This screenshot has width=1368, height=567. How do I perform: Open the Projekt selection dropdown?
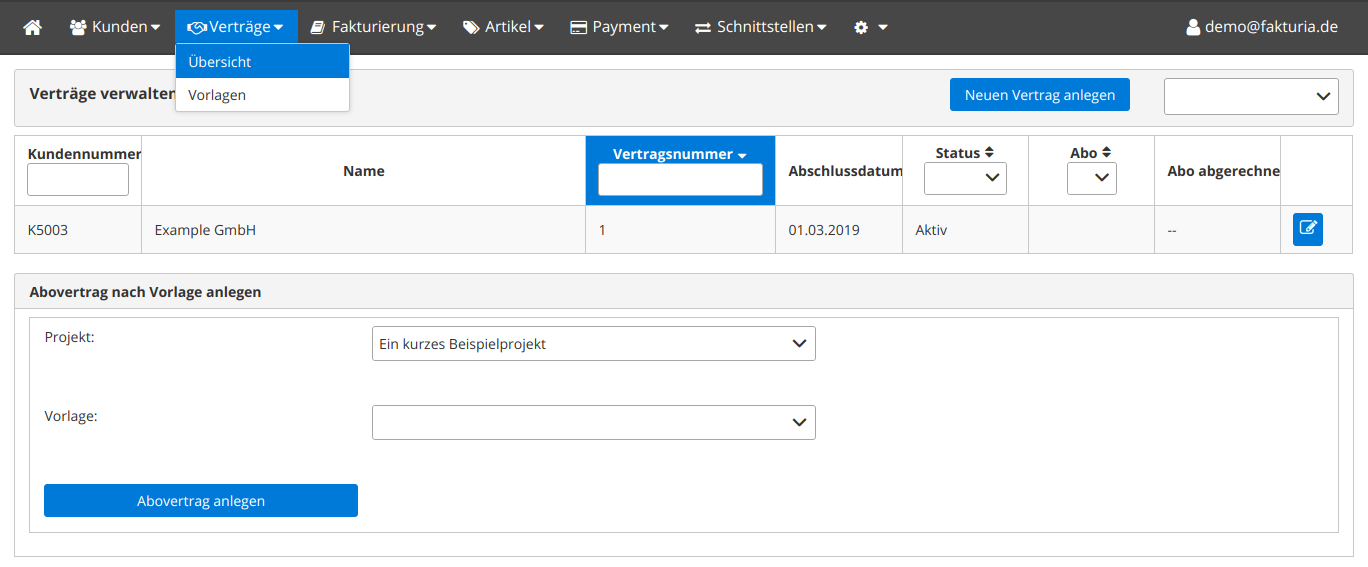tap(593, 344)
